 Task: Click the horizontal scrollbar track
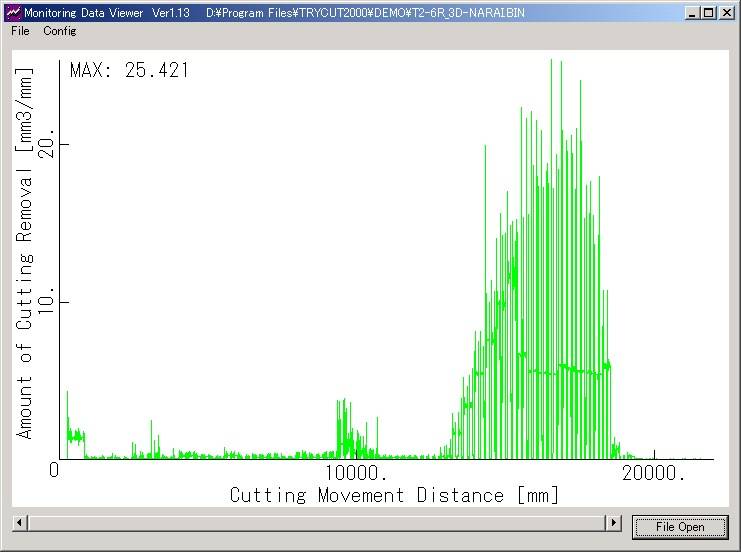316,523
